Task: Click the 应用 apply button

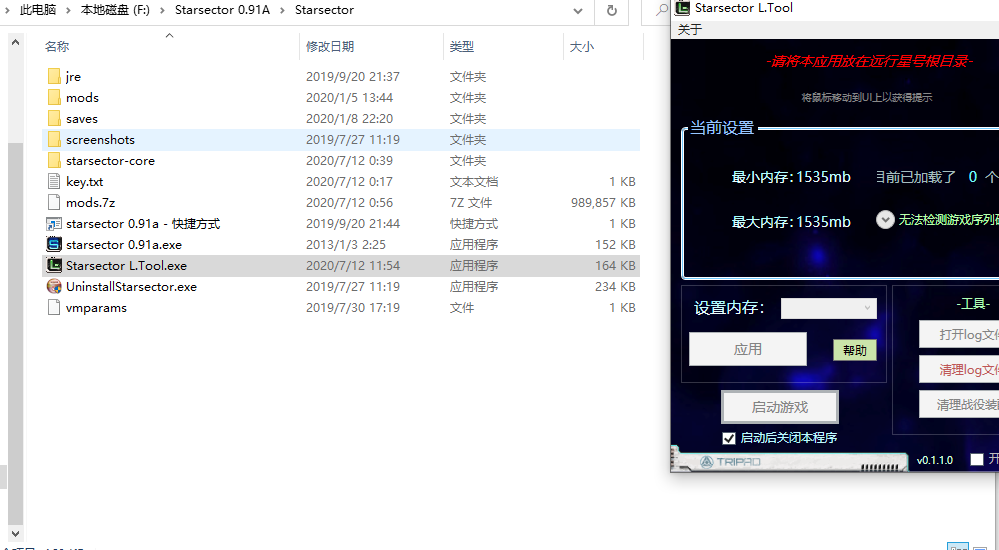Action: pos(747,349)
